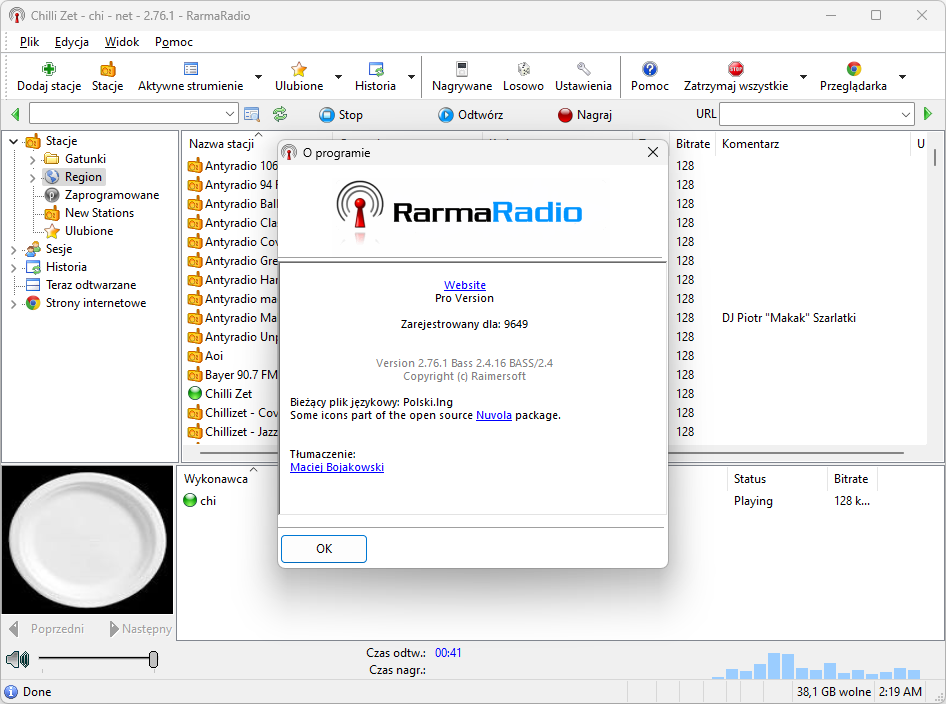This screenshot has height=704, width=946.
Task: Open the Pomoc menu
Action: pos(174,42)
